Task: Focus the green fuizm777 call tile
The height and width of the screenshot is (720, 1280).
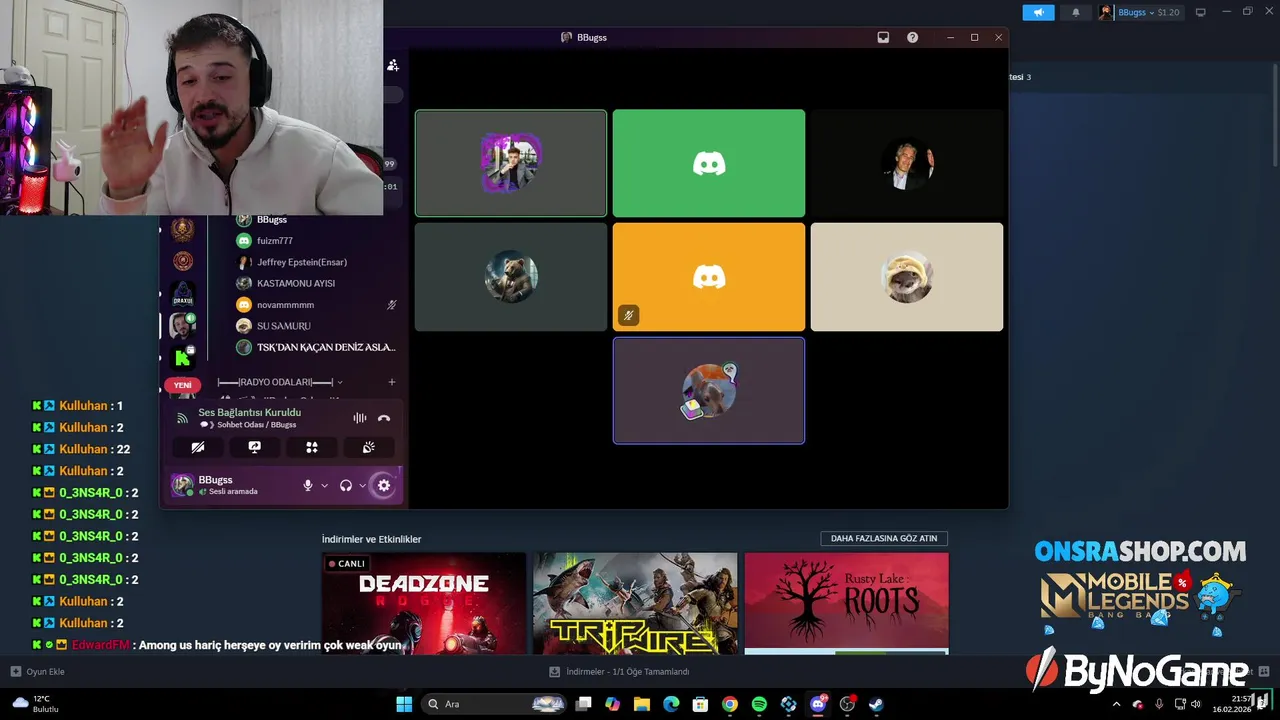Action: [x=709, y=163]
